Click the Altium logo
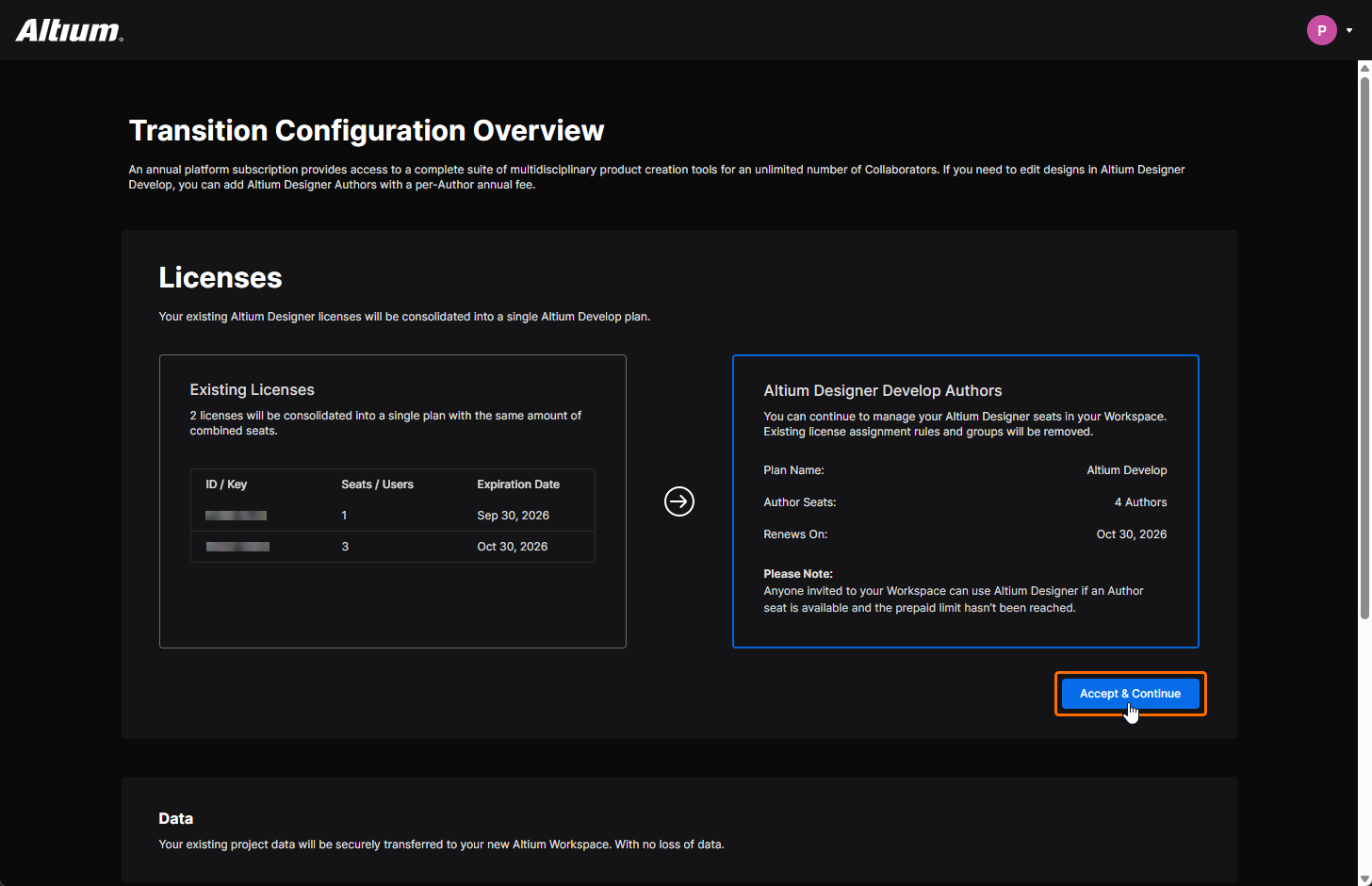The width and height of the screenshot is (1372, 886). click(70, 31)
